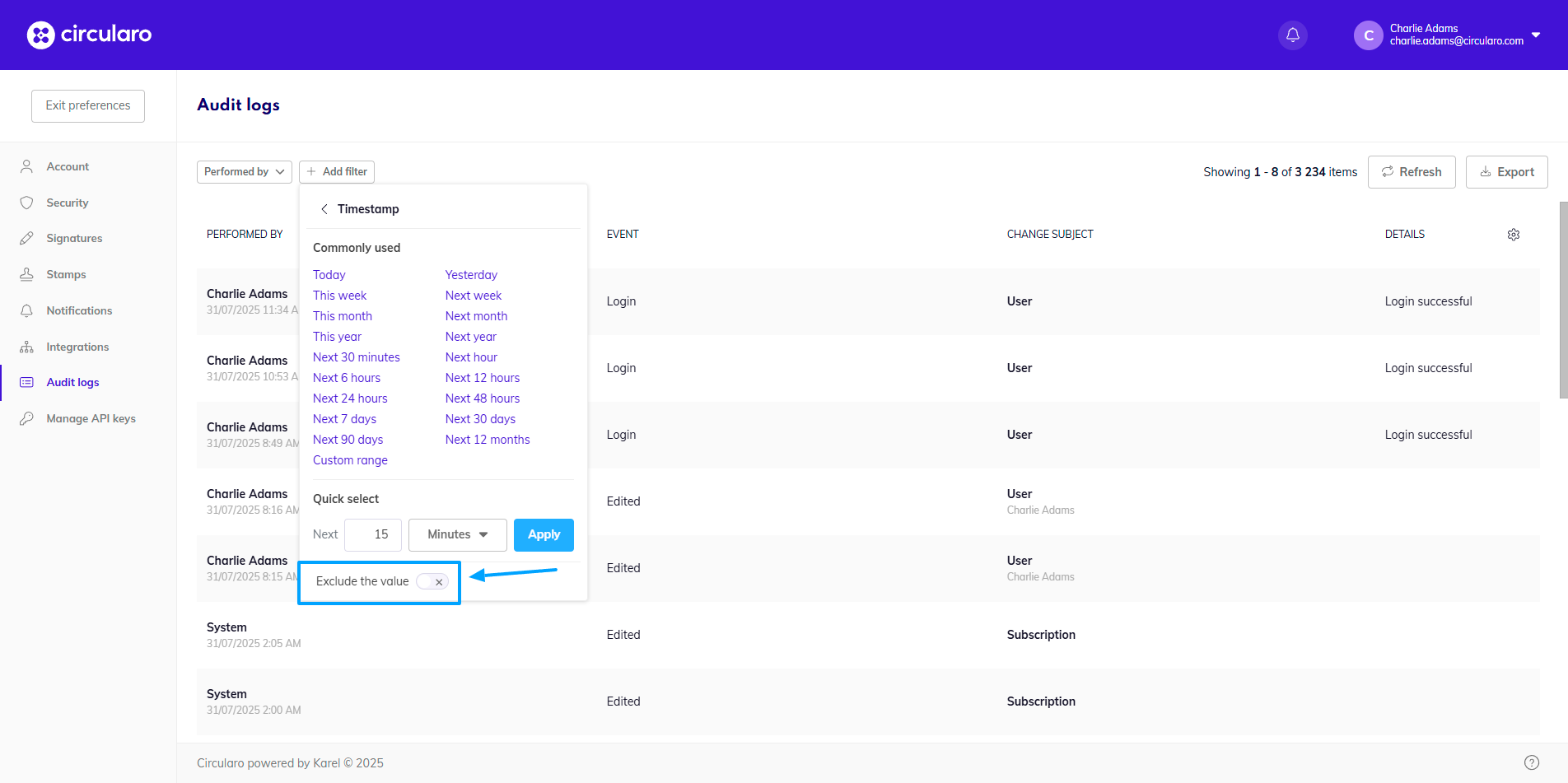The width and height of the screenshot is (1568, 783).
Task: Enable the Exclude the value toggle
Action: tap(432, 581)
